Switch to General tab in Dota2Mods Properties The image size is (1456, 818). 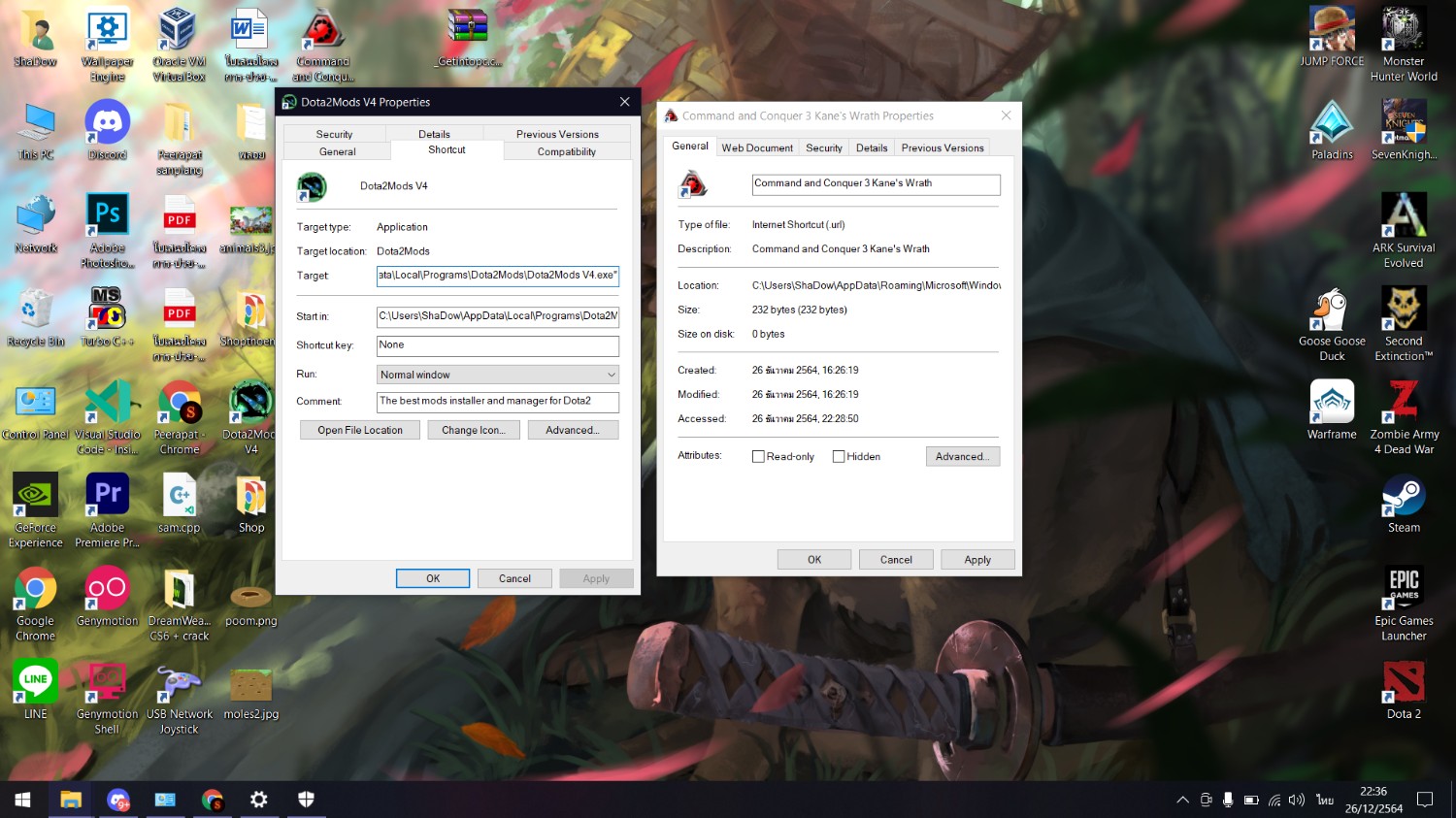[x=337, y=151]
